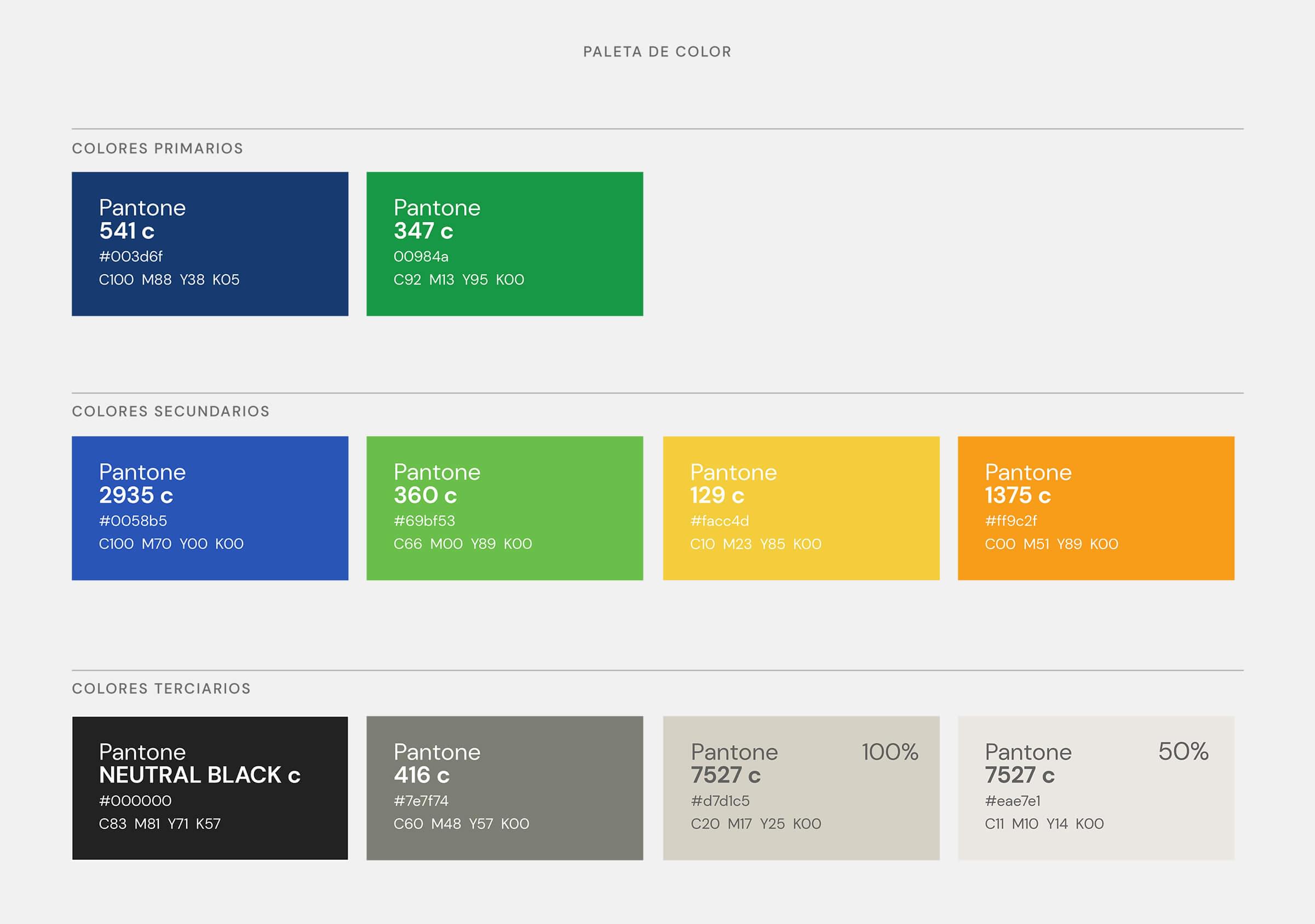The height and width of the screenshot is (924, 1315).
Task: Click hex code #facc4d
Action: tap(719, 521)
